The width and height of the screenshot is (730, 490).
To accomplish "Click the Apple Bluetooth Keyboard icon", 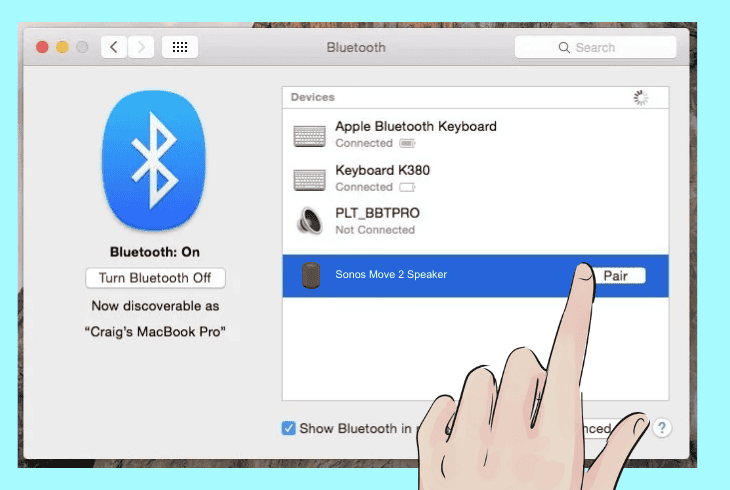I will click(x=310, y=136).
